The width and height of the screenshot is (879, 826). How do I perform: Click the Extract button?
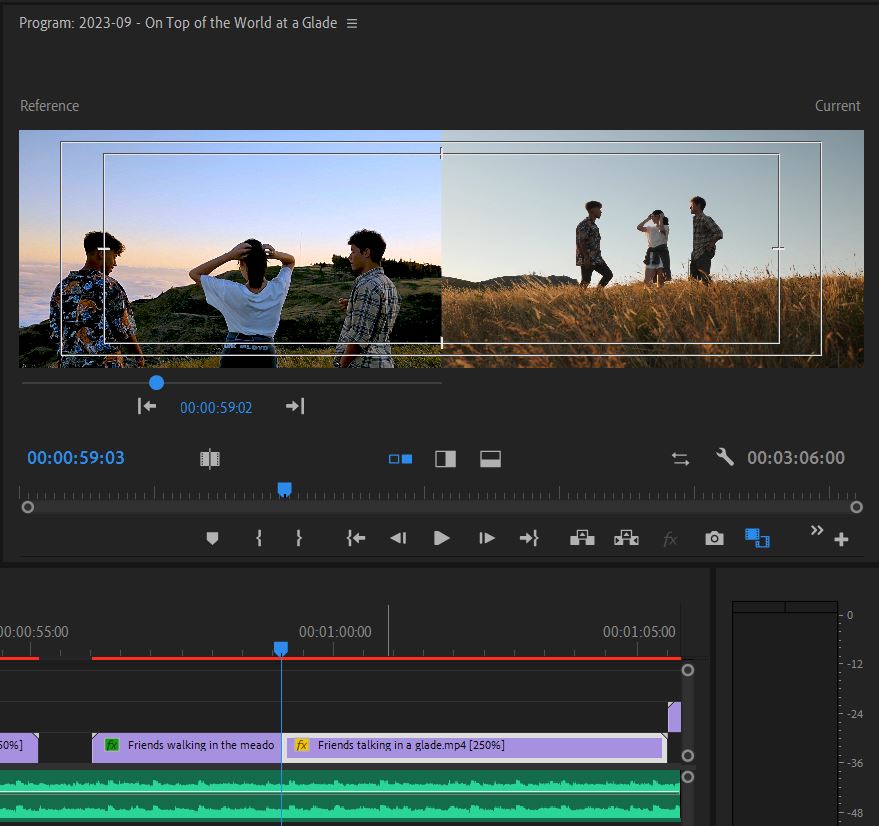[x=626, y=538]
